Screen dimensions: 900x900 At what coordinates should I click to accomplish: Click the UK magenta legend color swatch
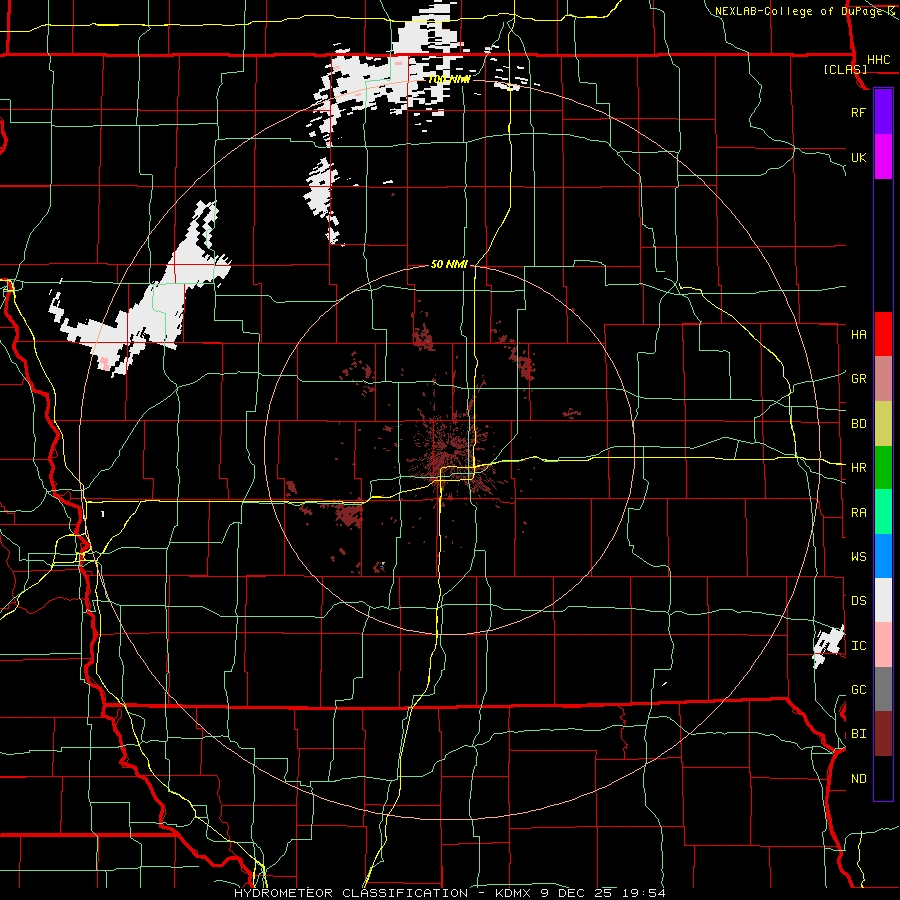tap(883, 157)
